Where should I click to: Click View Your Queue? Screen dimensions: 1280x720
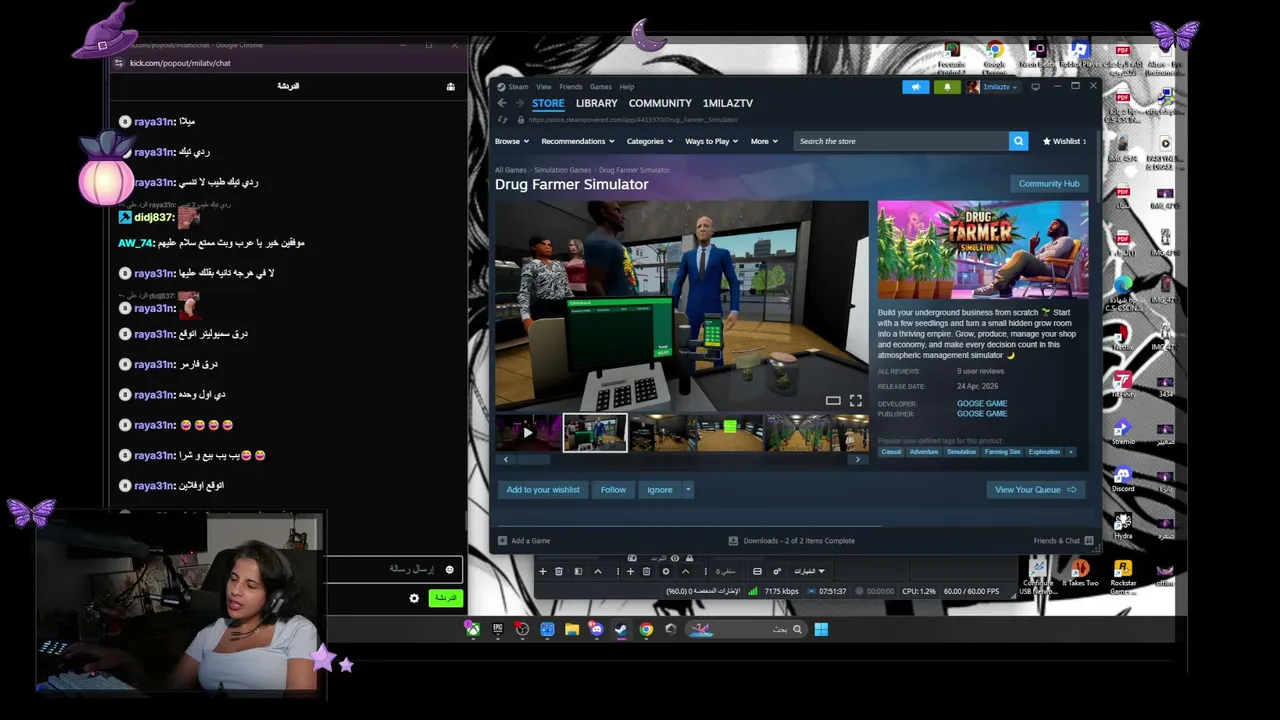point(1036,490)
